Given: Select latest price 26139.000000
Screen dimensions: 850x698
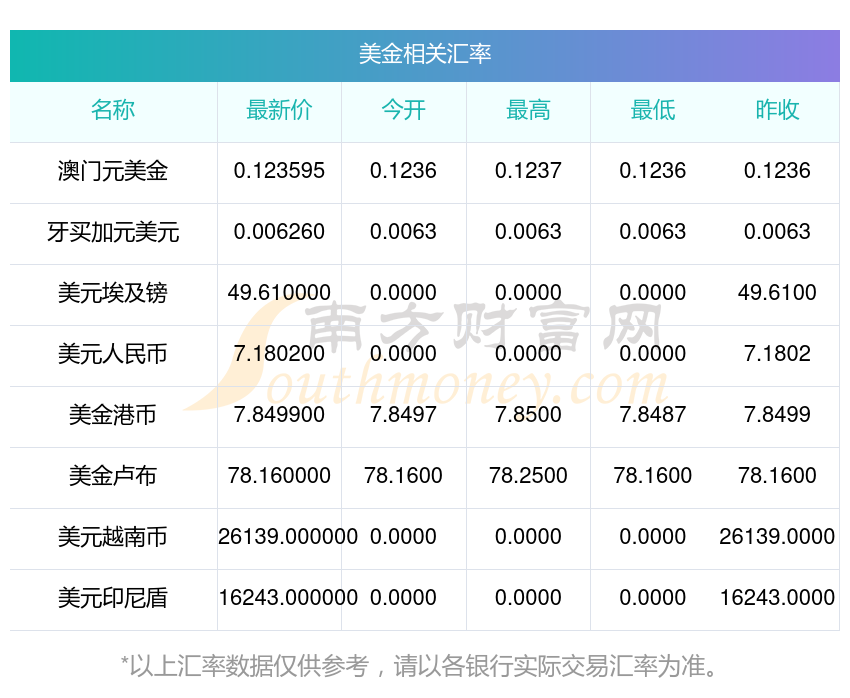Looking at the screenshot, I should pos(288,537).
